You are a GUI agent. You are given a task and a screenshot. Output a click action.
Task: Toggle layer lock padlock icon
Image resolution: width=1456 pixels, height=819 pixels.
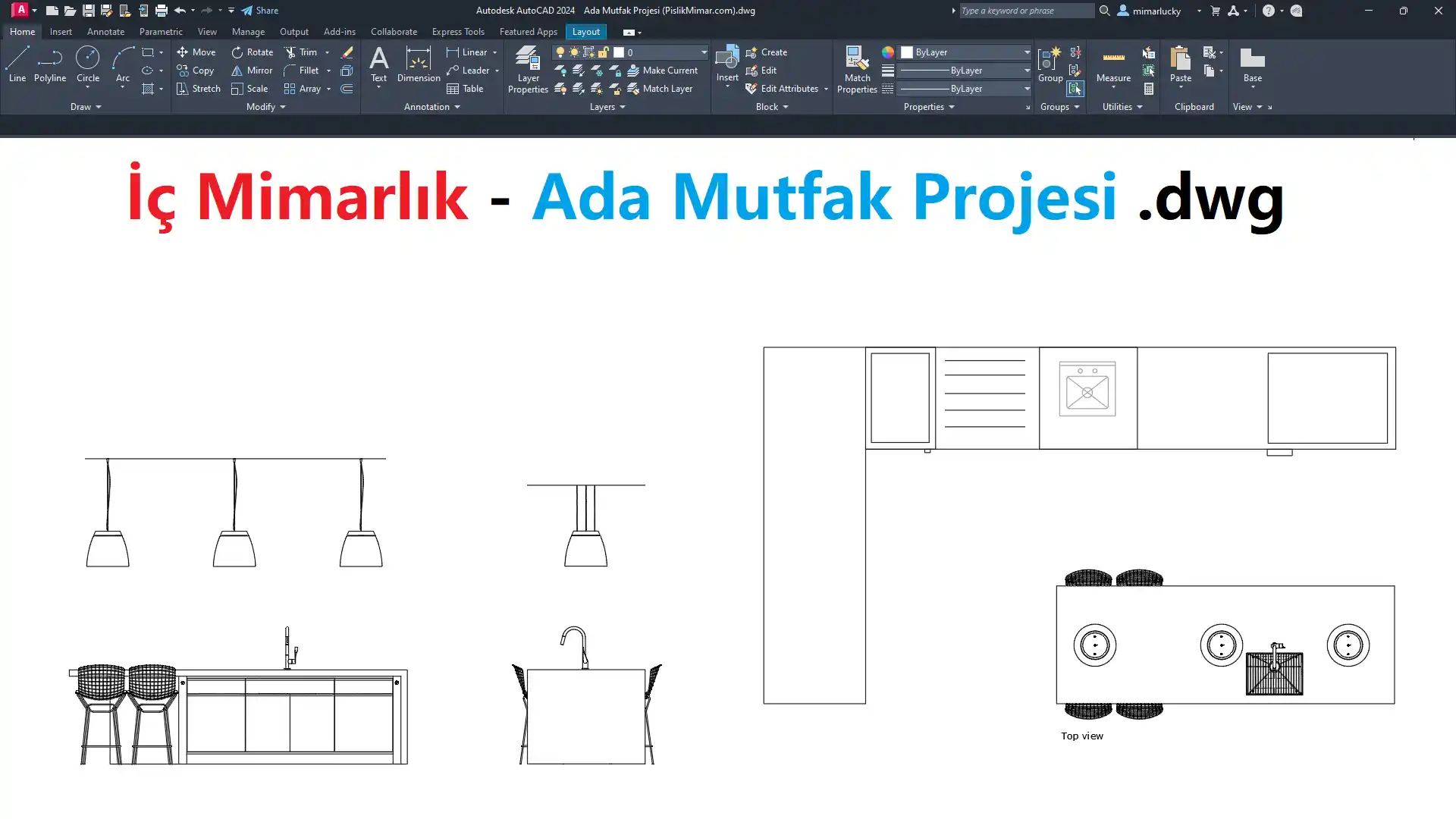tap(604, 52)
